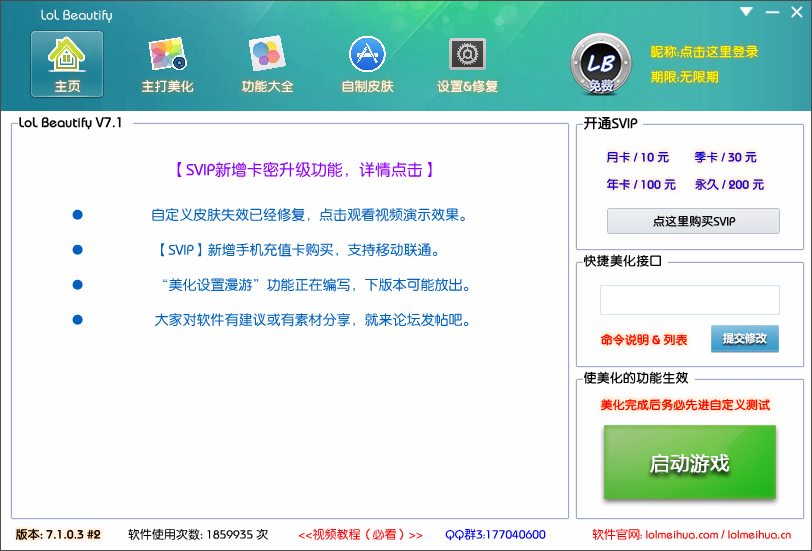Screen dimensions: 812x551
Task: Open the 主打美化 photo icon tab
Action: tap(167, 64)
